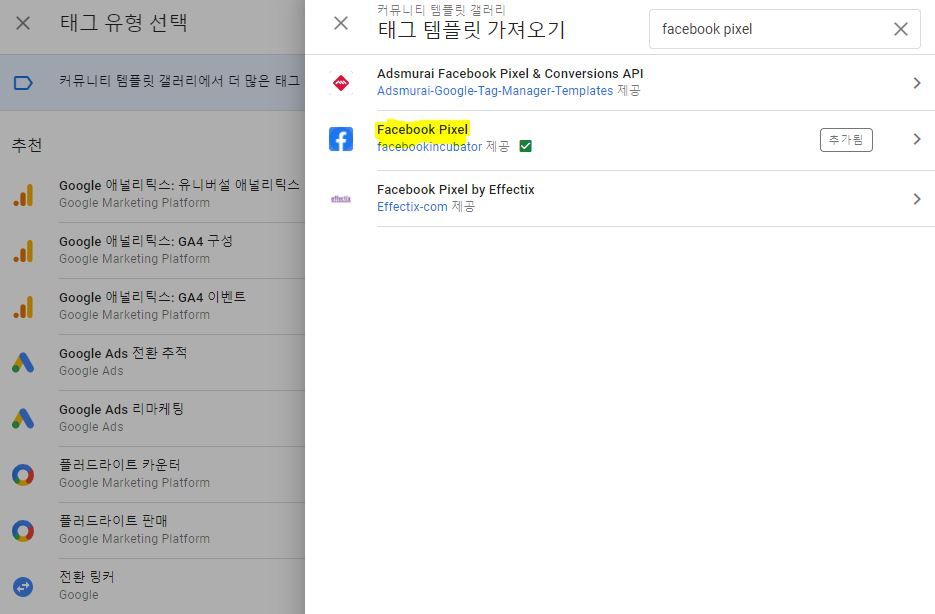
Task: Click GA4 구성 analytics bar chart icon
Action: tap(23, 251)
